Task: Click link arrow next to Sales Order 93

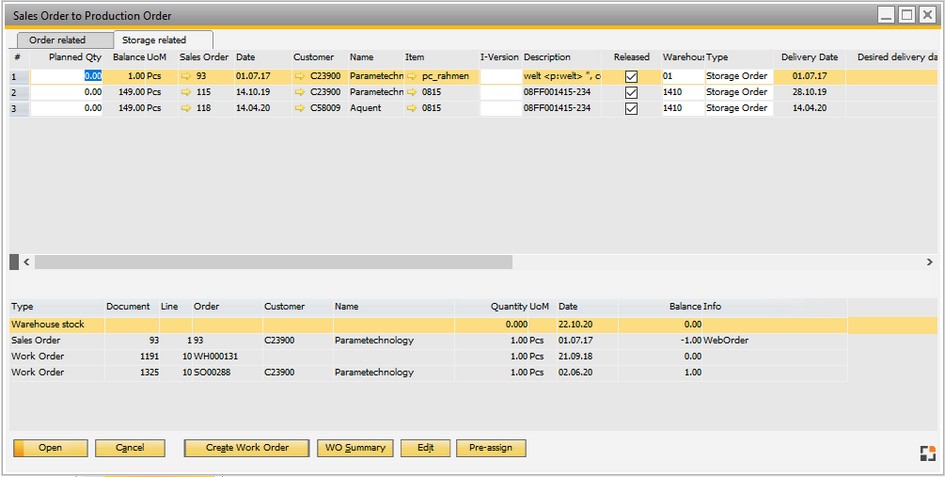Action: 186,76
